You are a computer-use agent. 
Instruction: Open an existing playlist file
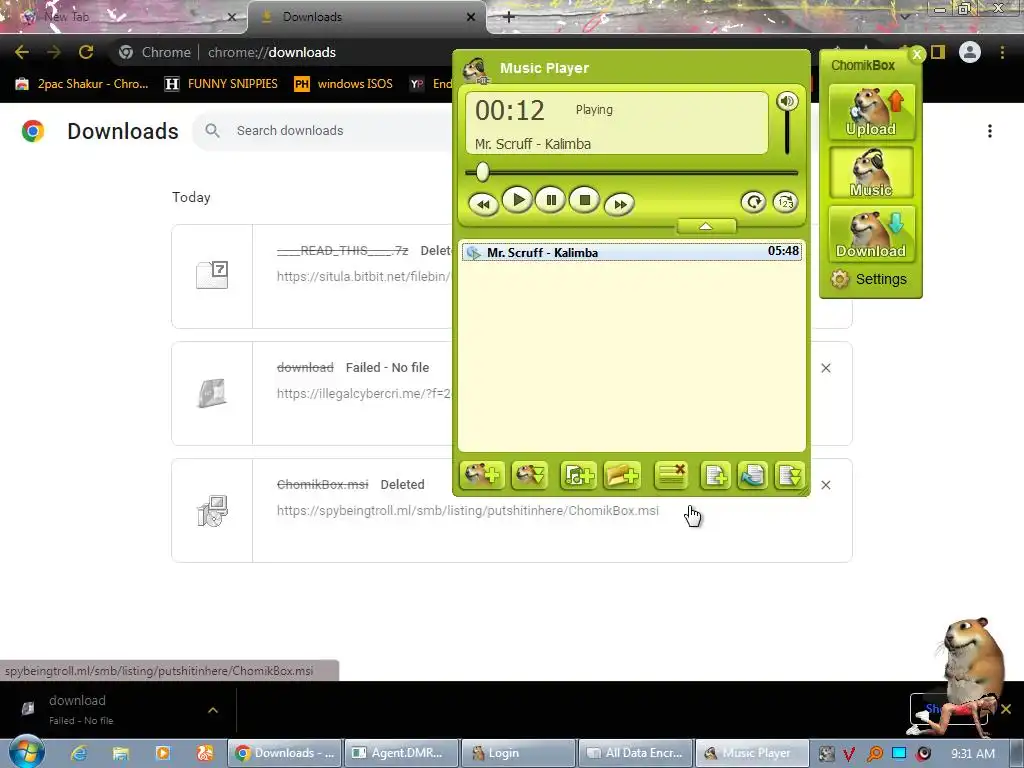tap(752, 475)
